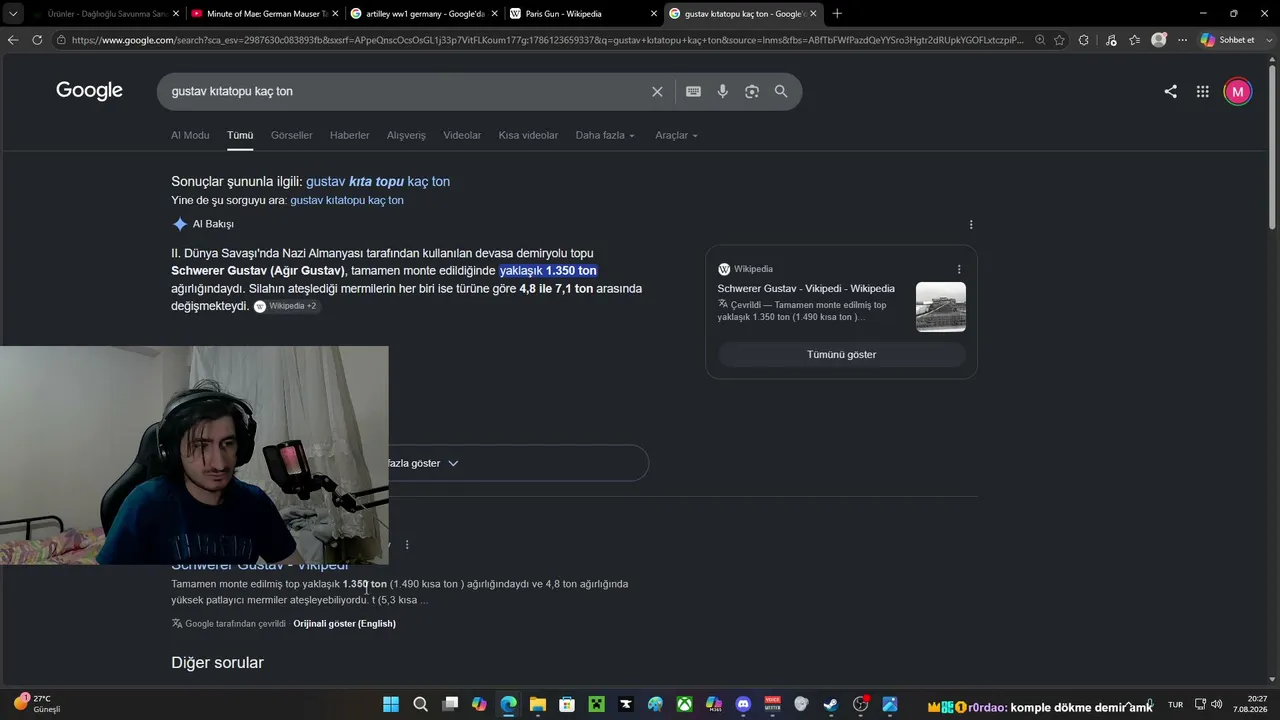Switch to the Minute of Mae YouTube tab
1280x720 pixels.
pos(265,14)
